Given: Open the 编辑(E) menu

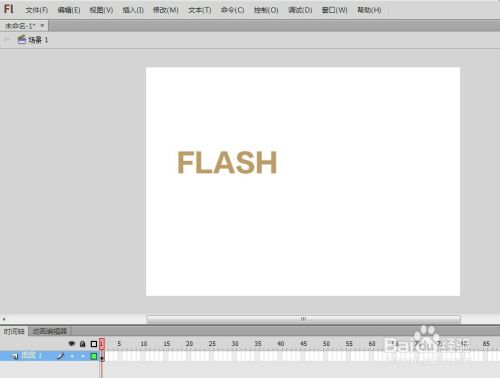Looking at the screenshot, I should coord(69,10).
